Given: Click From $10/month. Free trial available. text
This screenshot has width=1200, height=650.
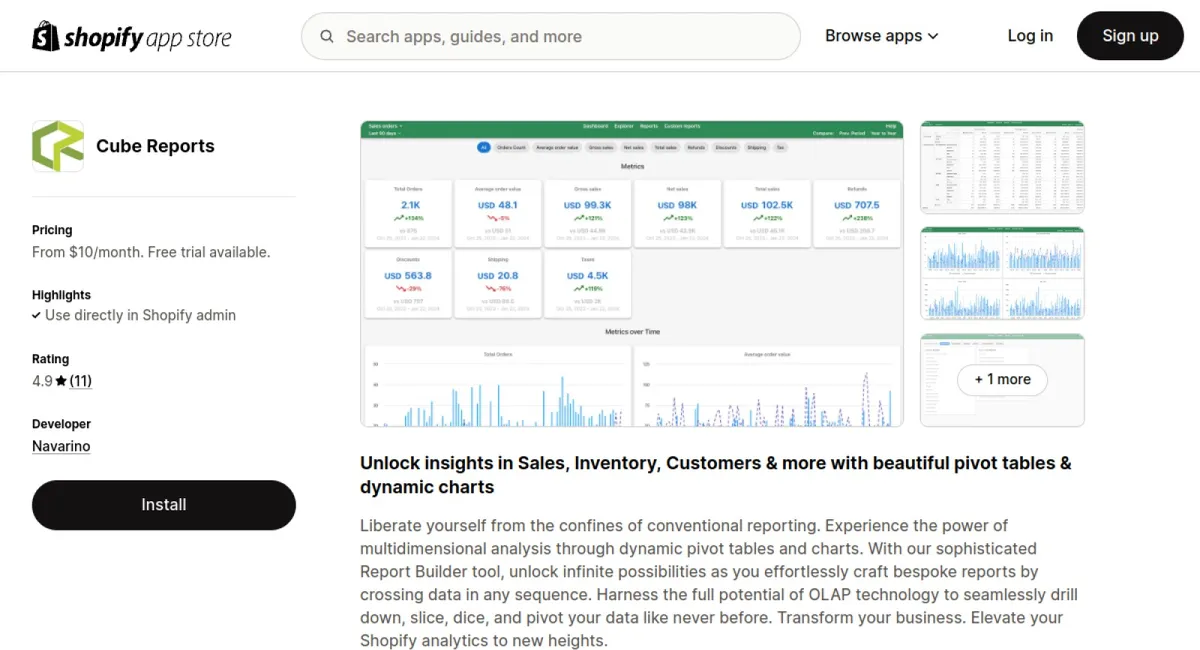Looking at the screenshot, I should [151, 252].
